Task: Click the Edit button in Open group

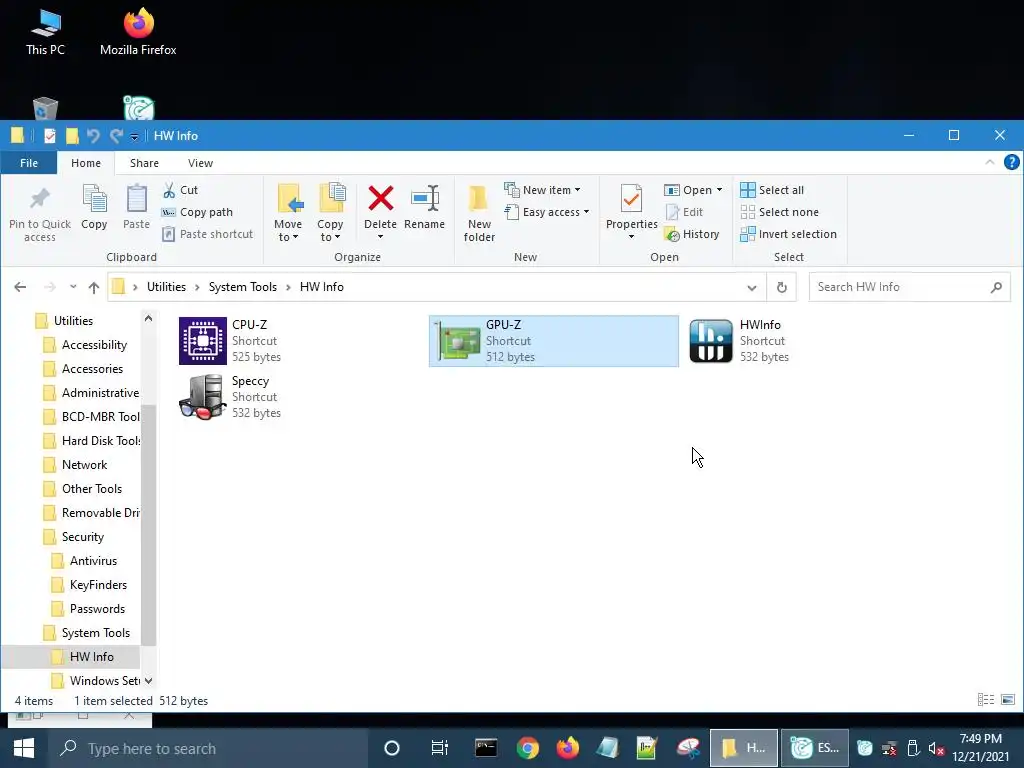Action: pyautogui.click(x=684, y=212)
